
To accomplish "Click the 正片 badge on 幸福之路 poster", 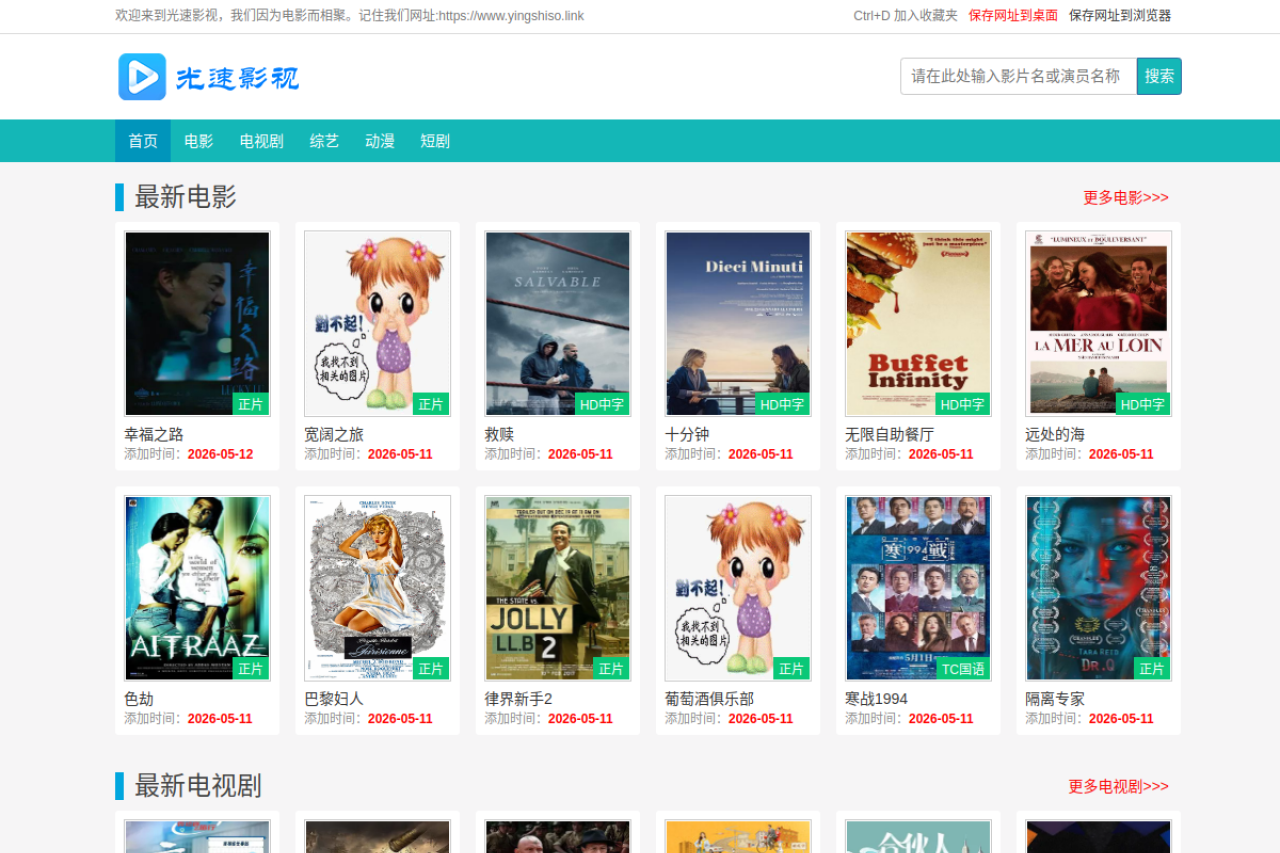I will point(251,405).
